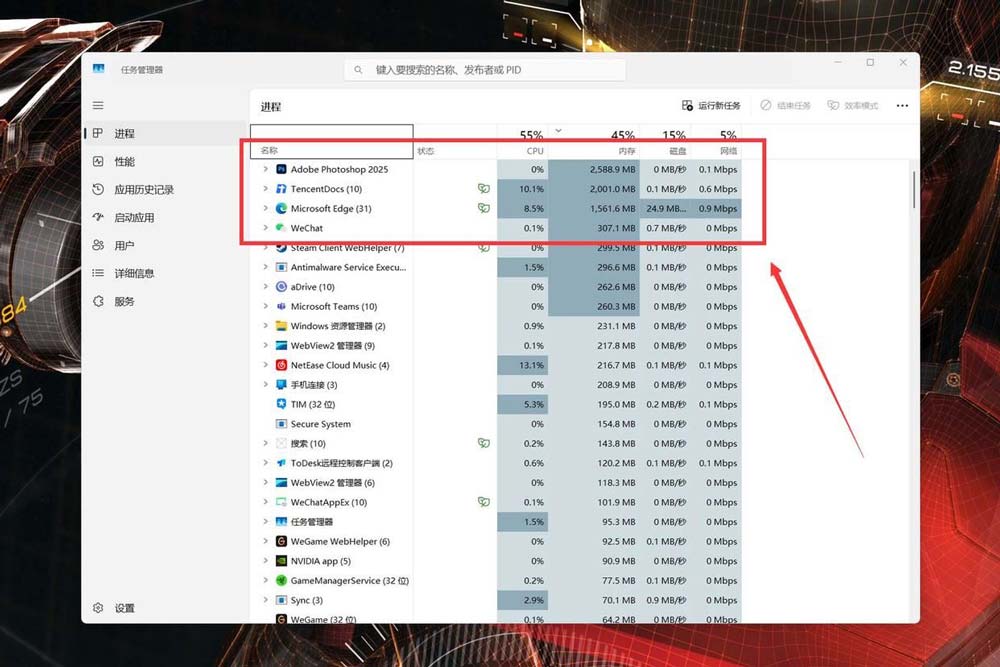Screen dimensions: 1000x667
Task: Open the 应用历史记录 page
Action: (x=165, y=189)
